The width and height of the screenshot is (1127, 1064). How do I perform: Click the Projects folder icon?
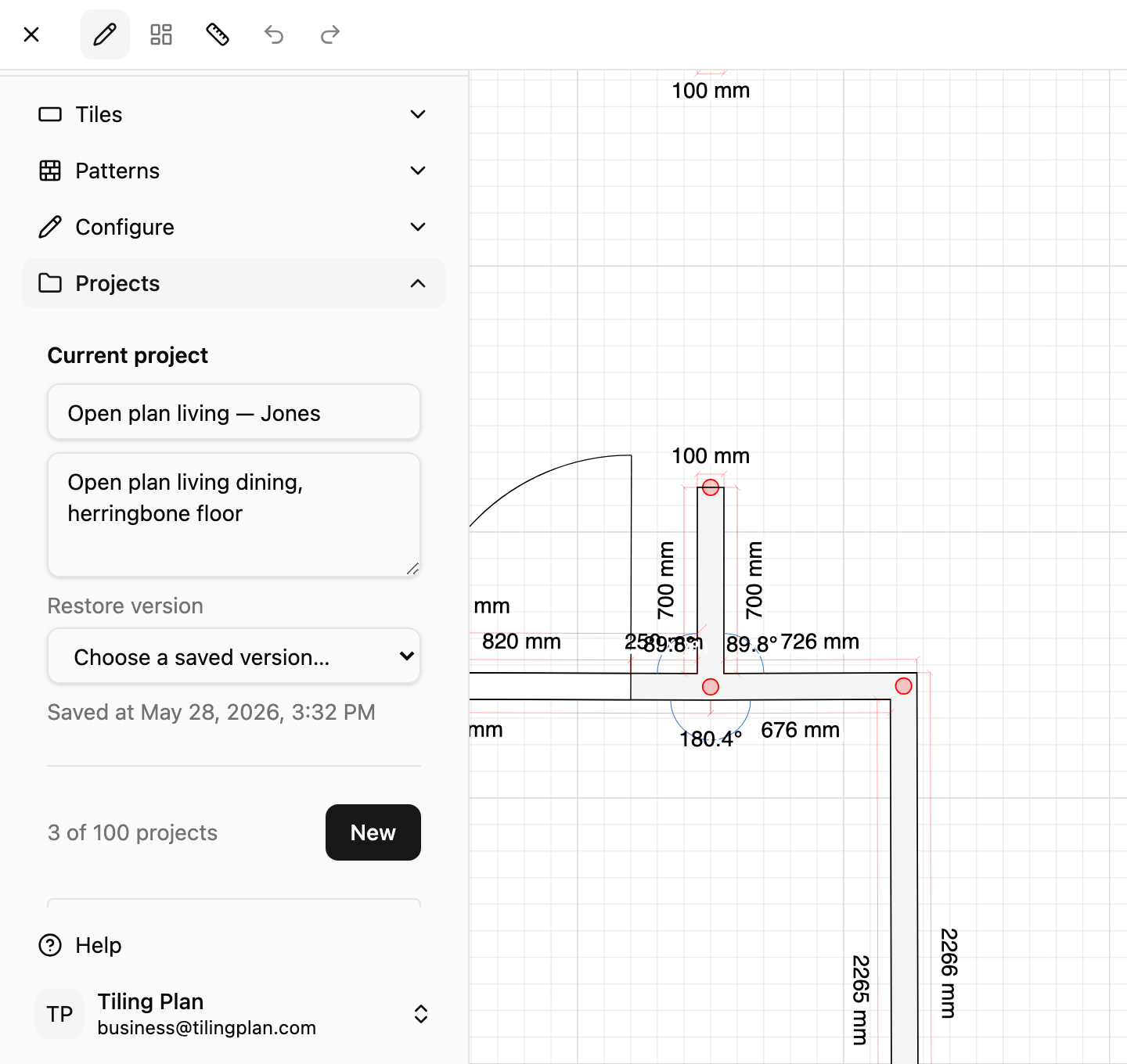click(50, 283)
